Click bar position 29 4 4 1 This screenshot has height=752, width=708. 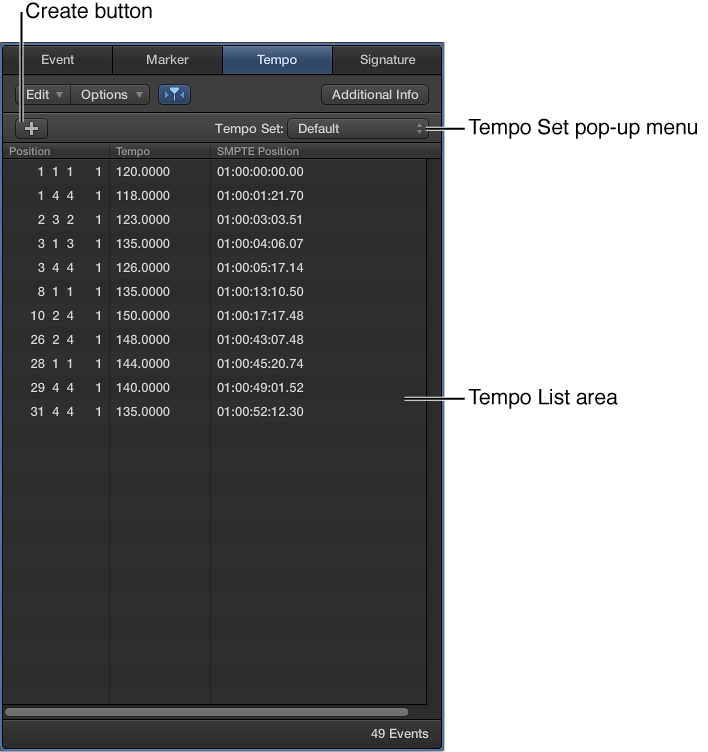click(66, 388)
